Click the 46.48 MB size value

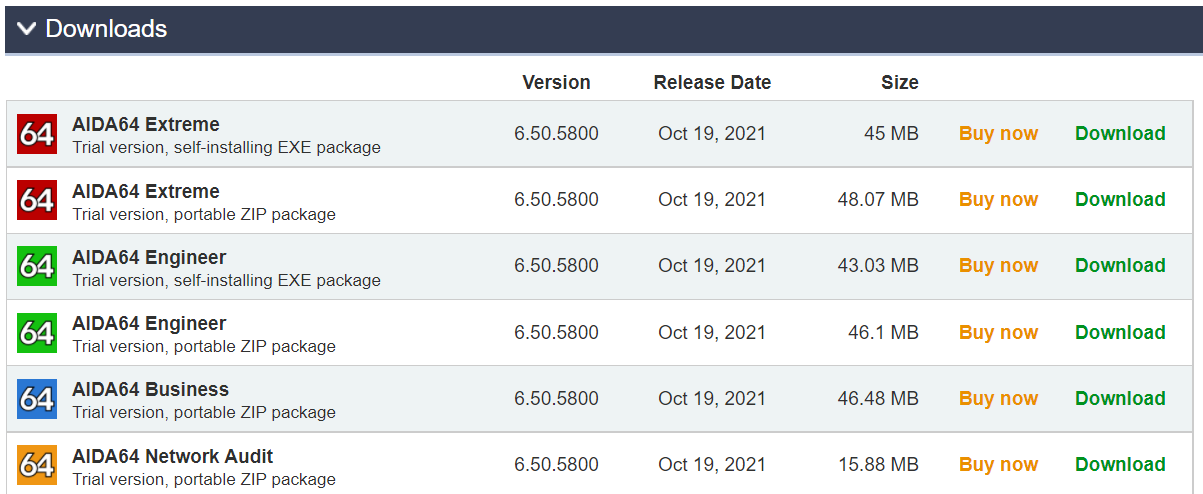tap(878, 398)
